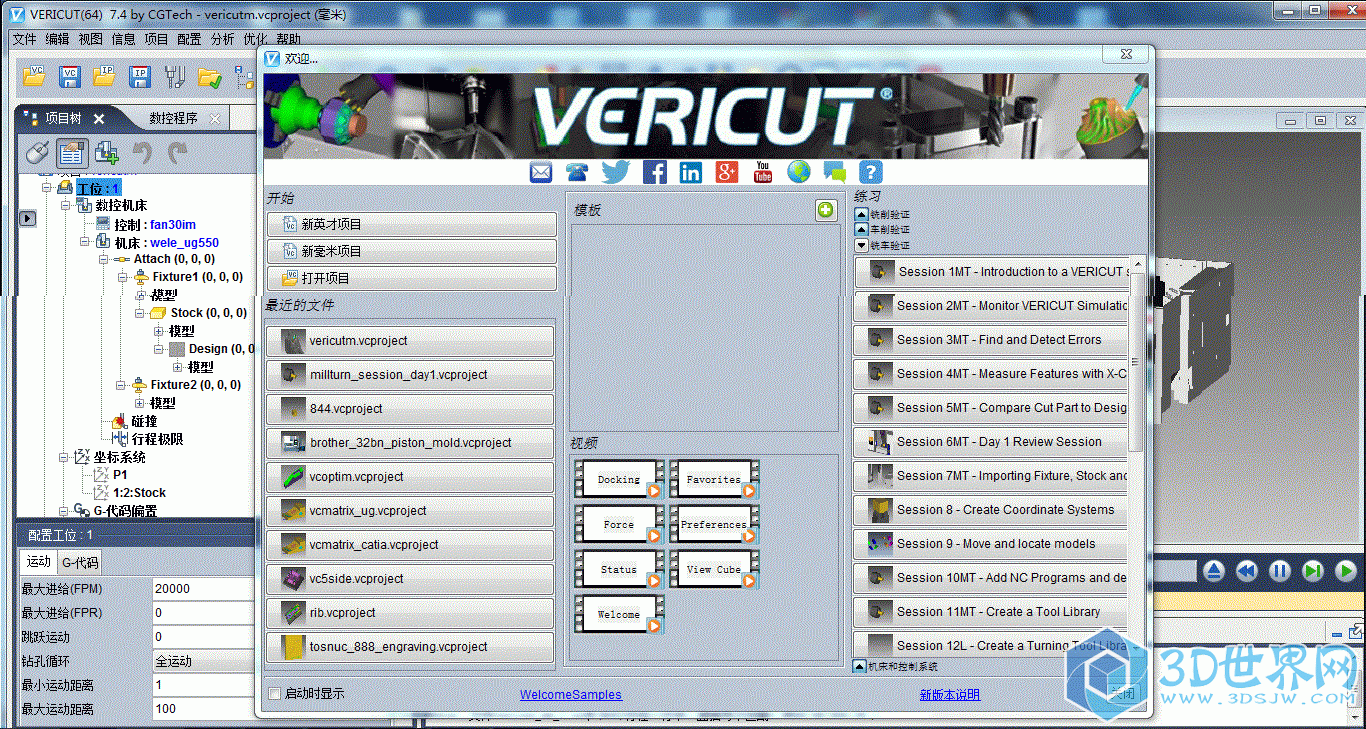This screenshot has height=729, width=1366.
Task: Select the 运动 tab
Action: pos(39,562)
